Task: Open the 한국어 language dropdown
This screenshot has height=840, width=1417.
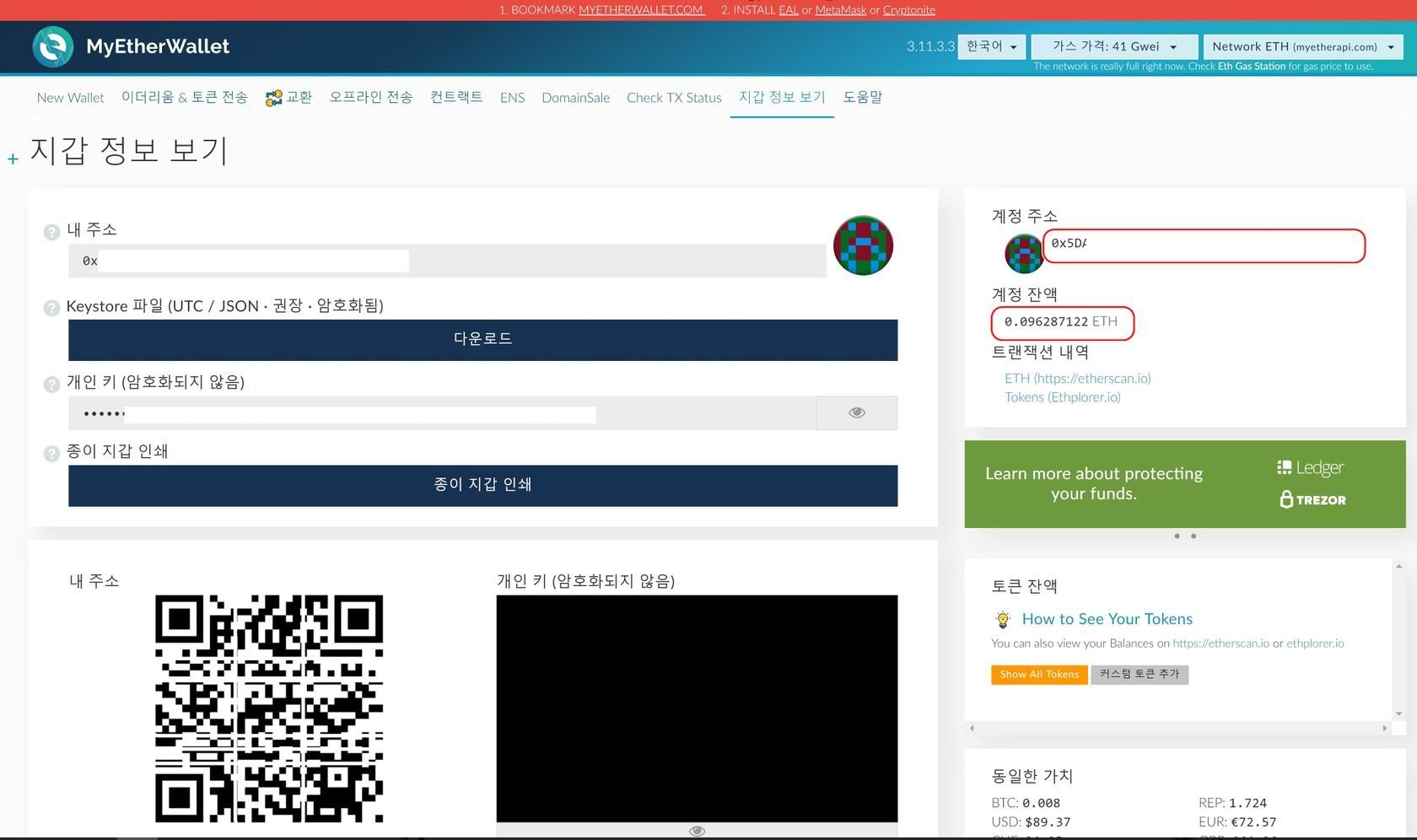Action: pyautogui.click(x=991, y=46)
